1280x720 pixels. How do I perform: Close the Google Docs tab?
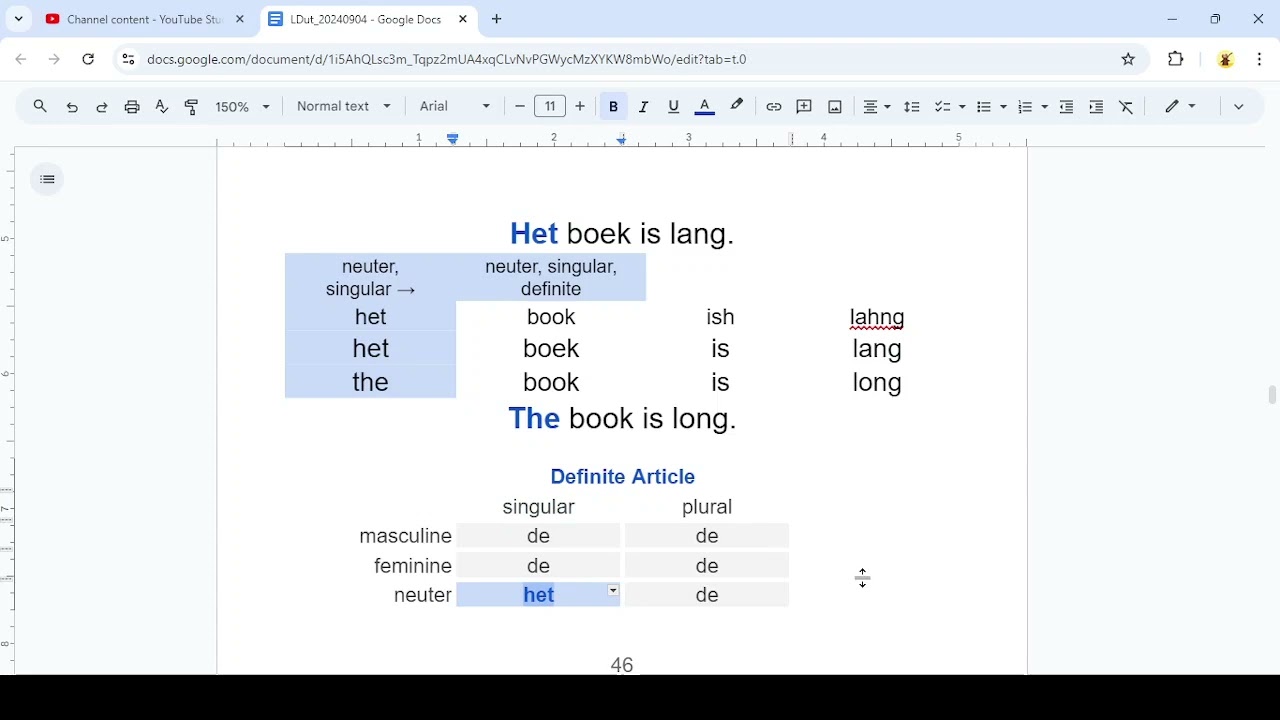click(463, 19)
